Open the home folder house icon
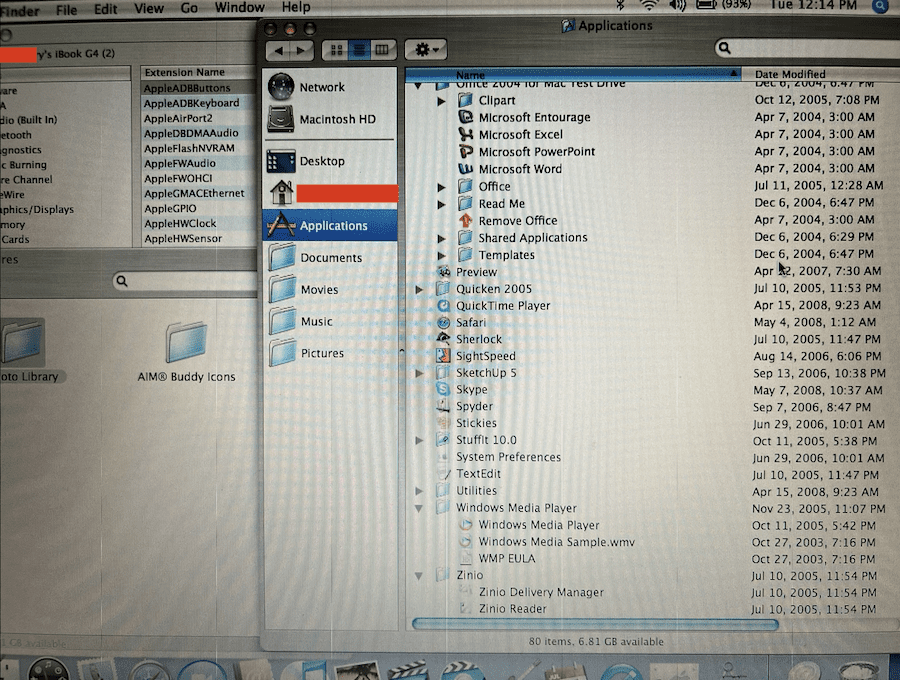The width and height of the screenshot is (900, 680). click(x=281, y=193)
